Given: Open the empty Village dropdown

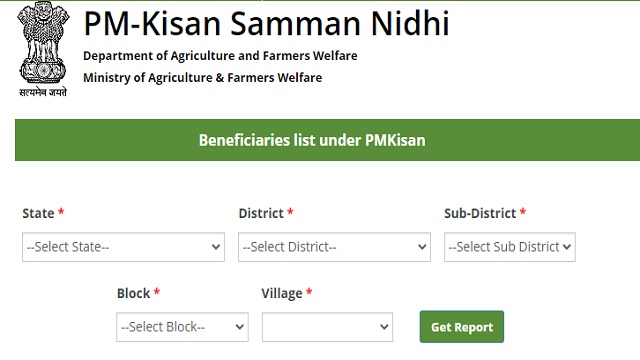Looking at the screenshot, I should pyautogui.click(x=327, y=327).
